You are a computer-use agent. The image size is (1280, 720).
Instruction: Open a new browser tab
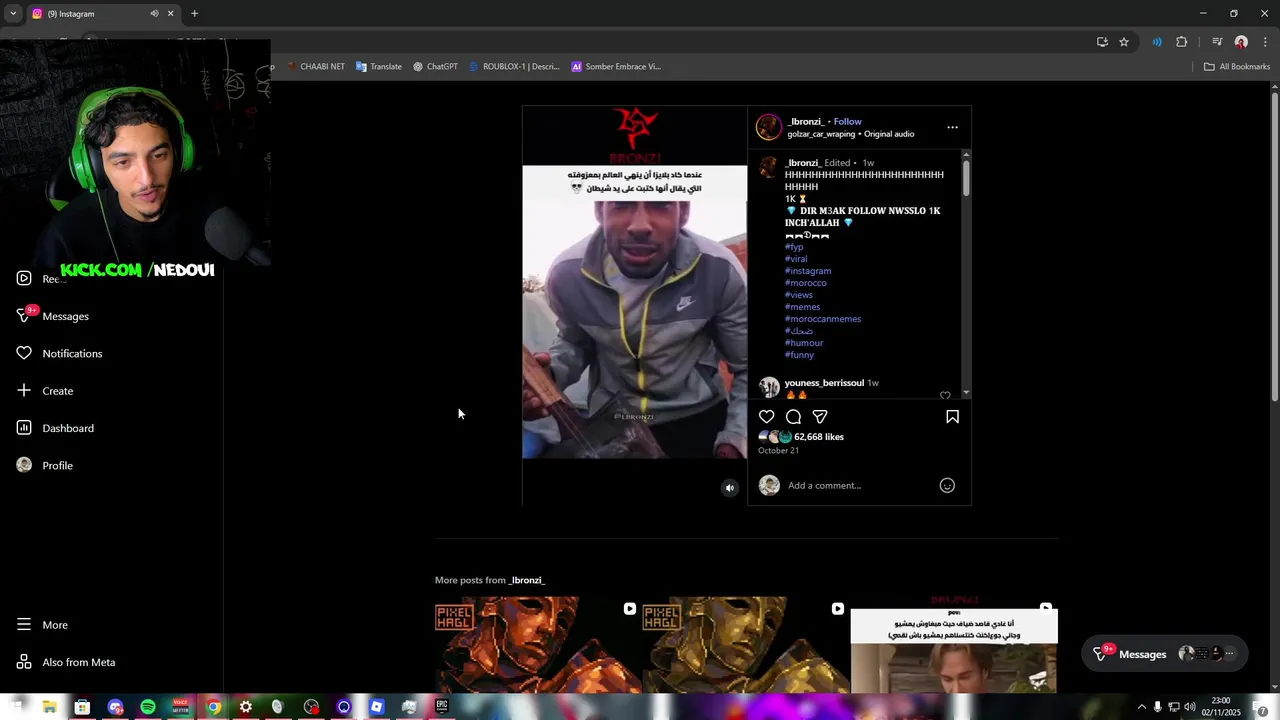194,14
